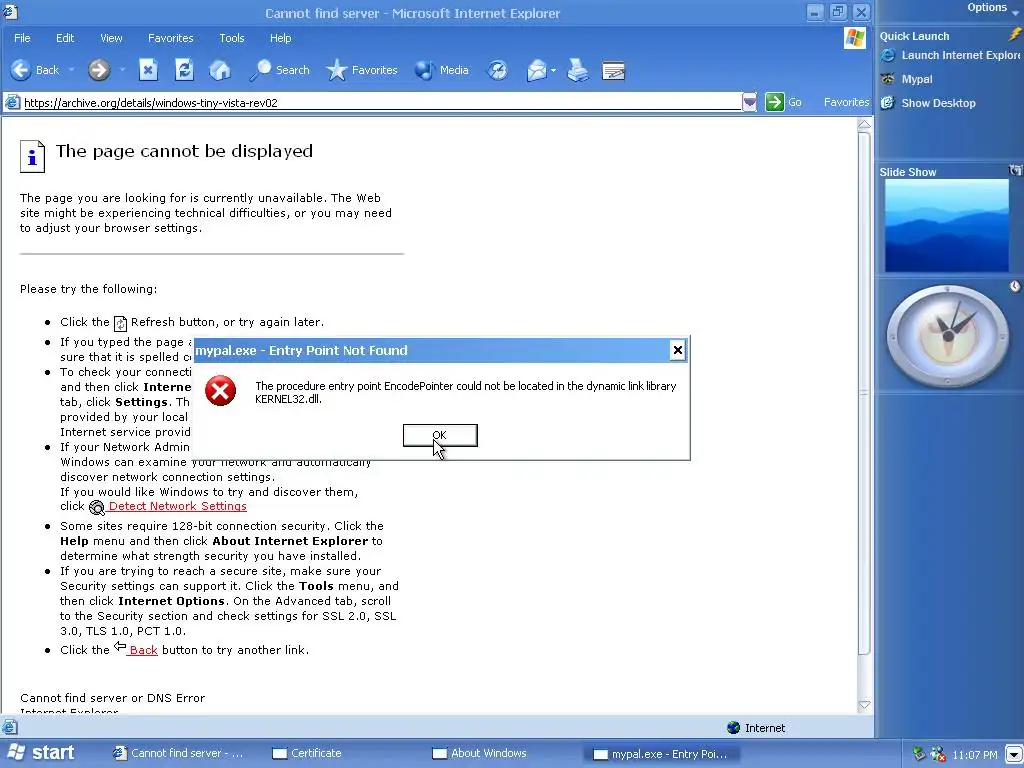Click the page scrollbar up arrow

click(864, 124)
